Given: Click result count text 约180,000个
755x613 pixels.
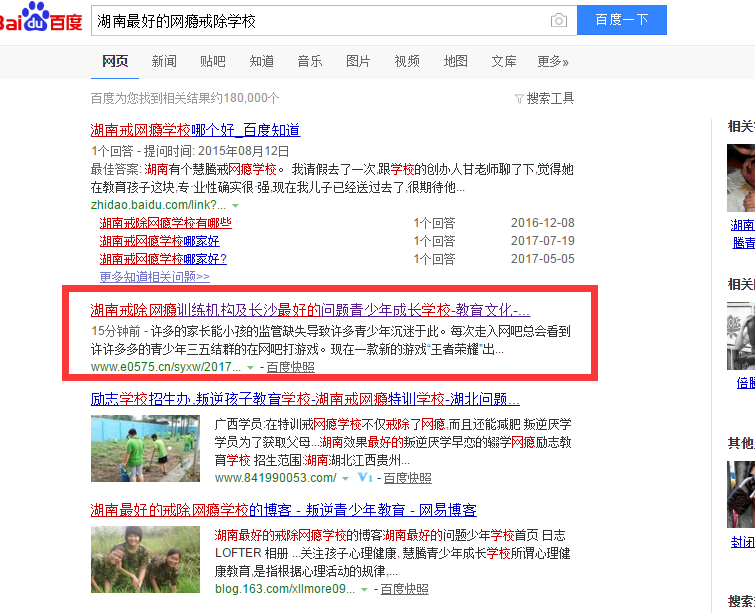Looking at the screenshot, I should (x=245, y=98).
